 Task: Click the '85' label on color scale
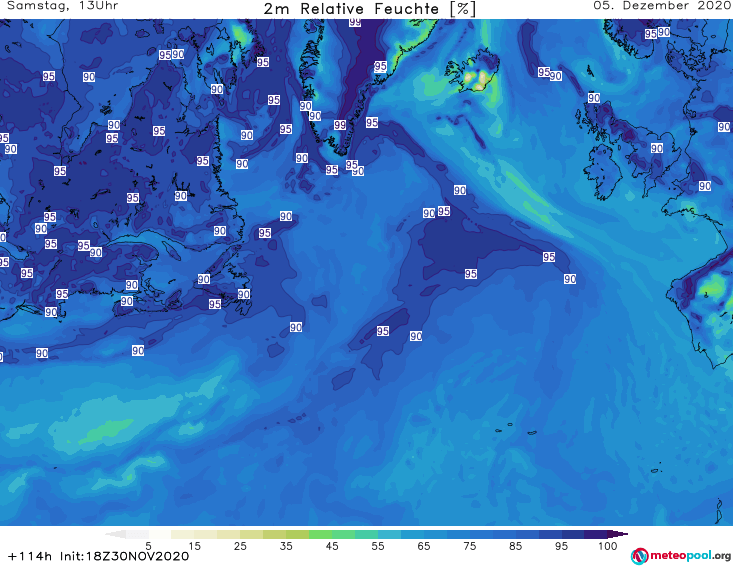coord(516,546)
